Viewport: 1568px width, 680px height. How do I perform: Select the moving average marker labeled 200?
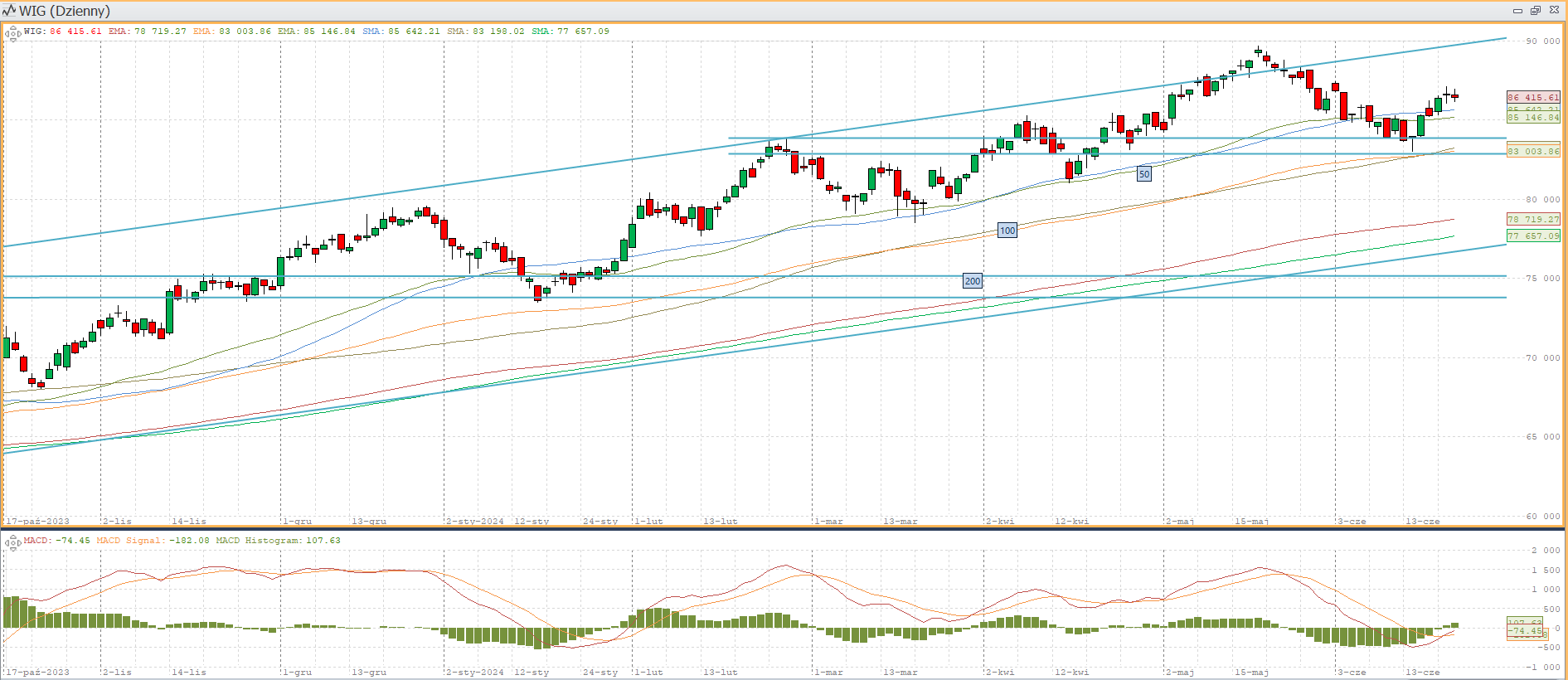[972, 281]
